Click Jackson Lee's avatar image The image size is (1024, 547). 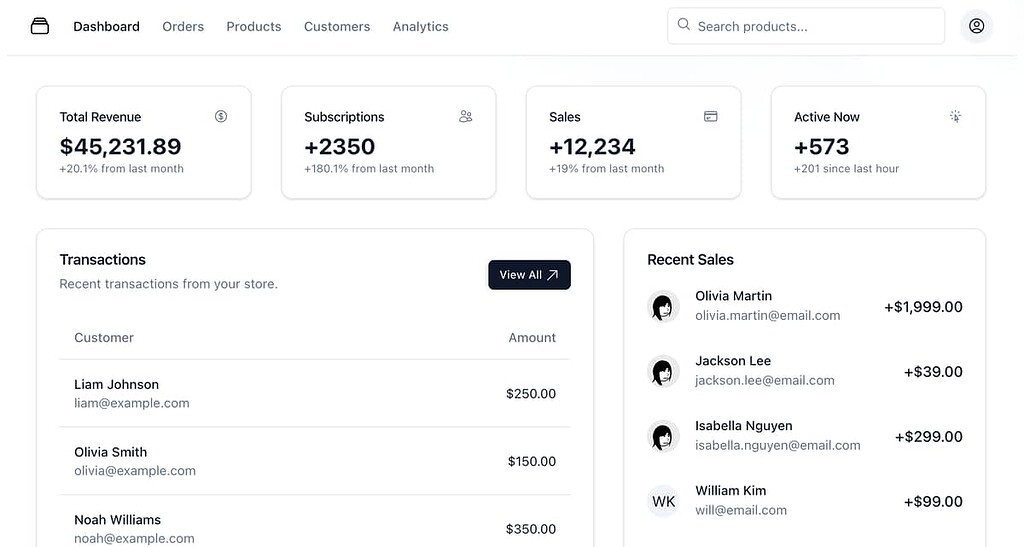663,371
